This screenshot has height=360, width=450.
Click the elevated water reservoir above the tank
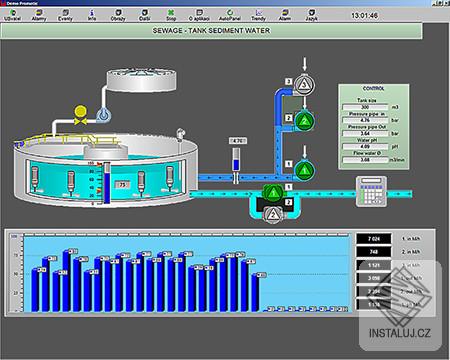141,79
